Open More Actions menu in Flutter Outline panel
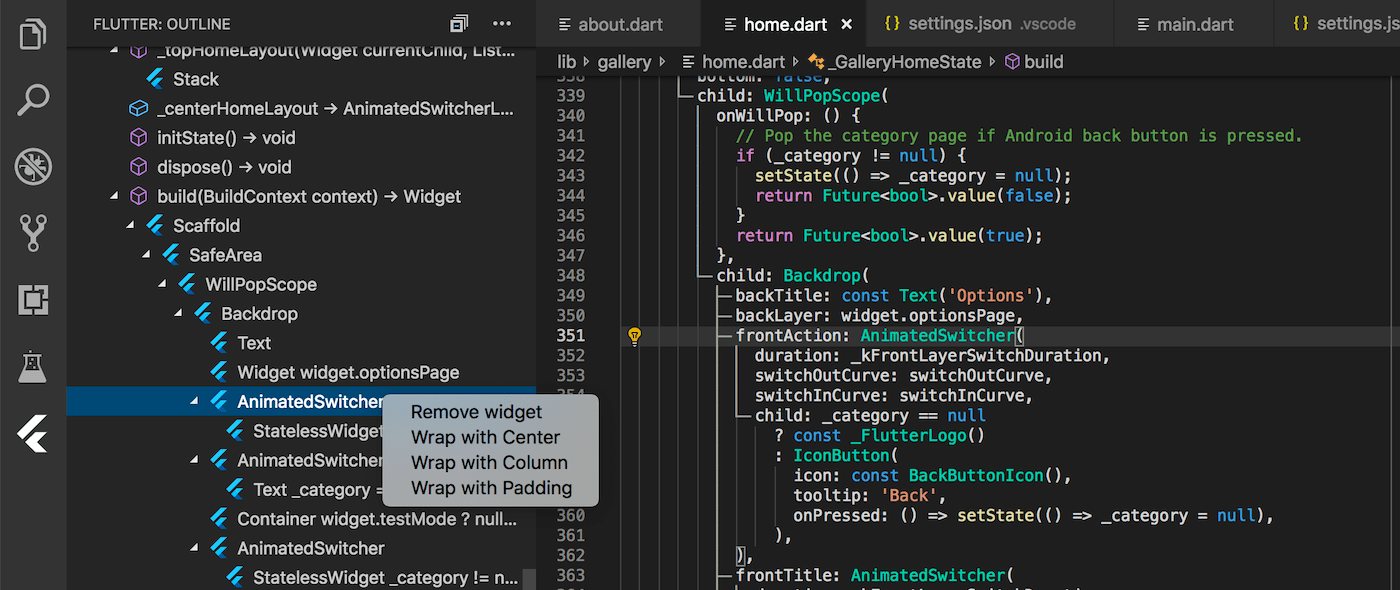1400x590 pixels. (x=501, y=23)
